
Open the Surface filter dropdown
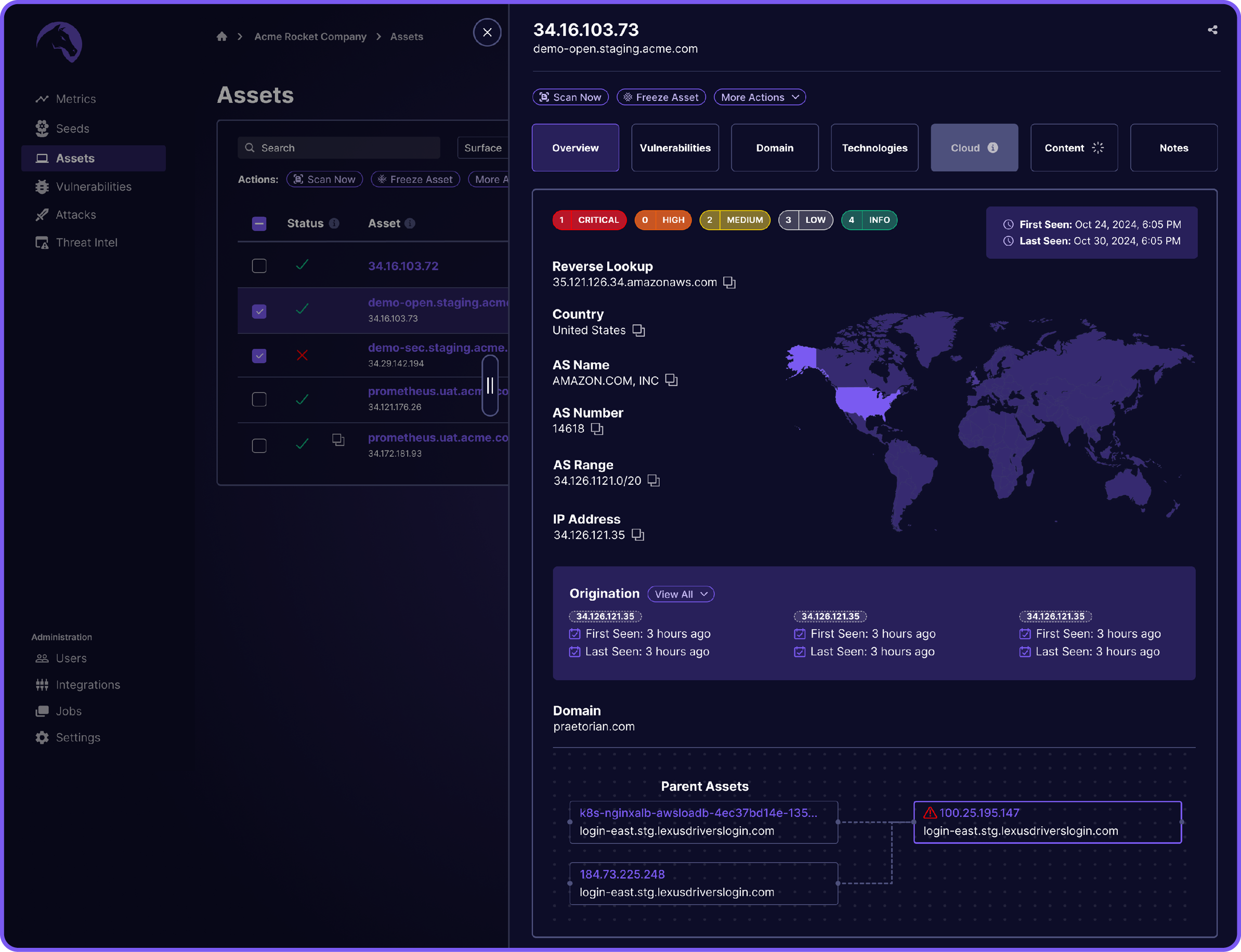pos(482,148)
